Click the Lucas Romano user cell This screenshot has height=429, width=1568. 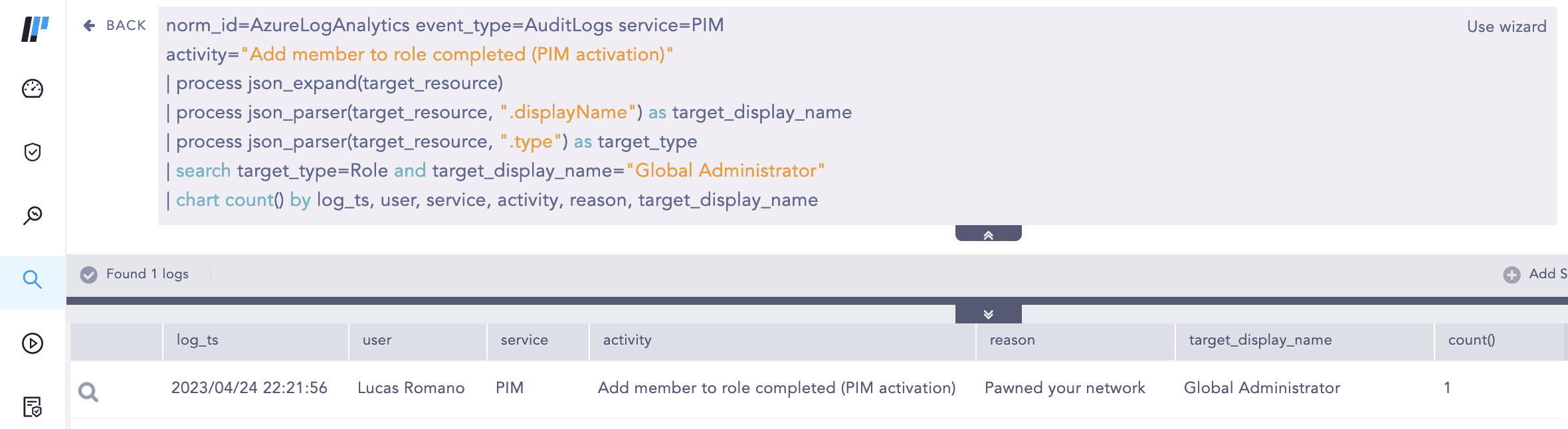(x=411, y=388)
